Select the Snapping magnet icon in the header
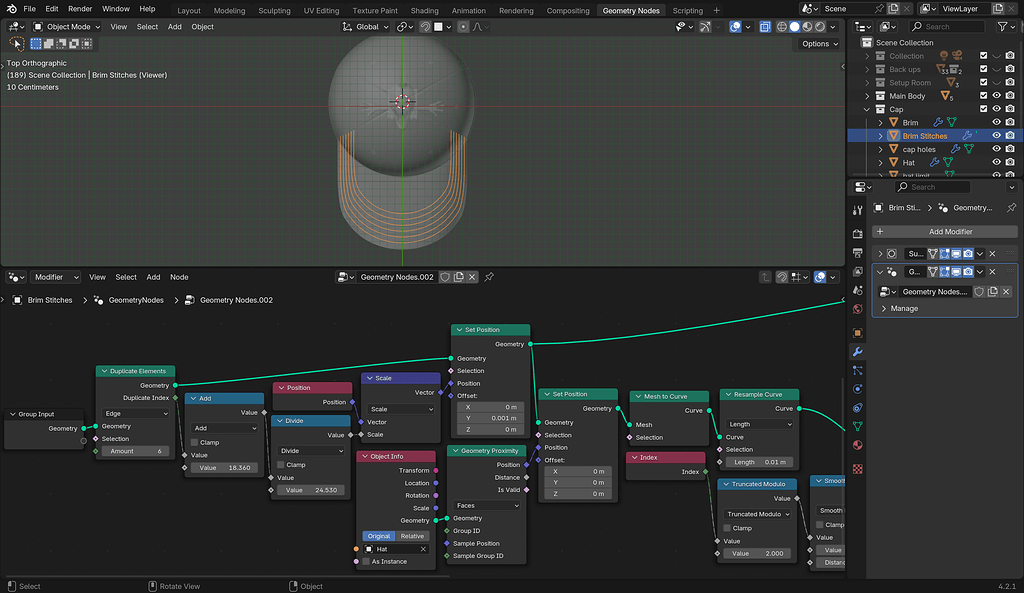The image size is (1024, 593). point(426,27)
